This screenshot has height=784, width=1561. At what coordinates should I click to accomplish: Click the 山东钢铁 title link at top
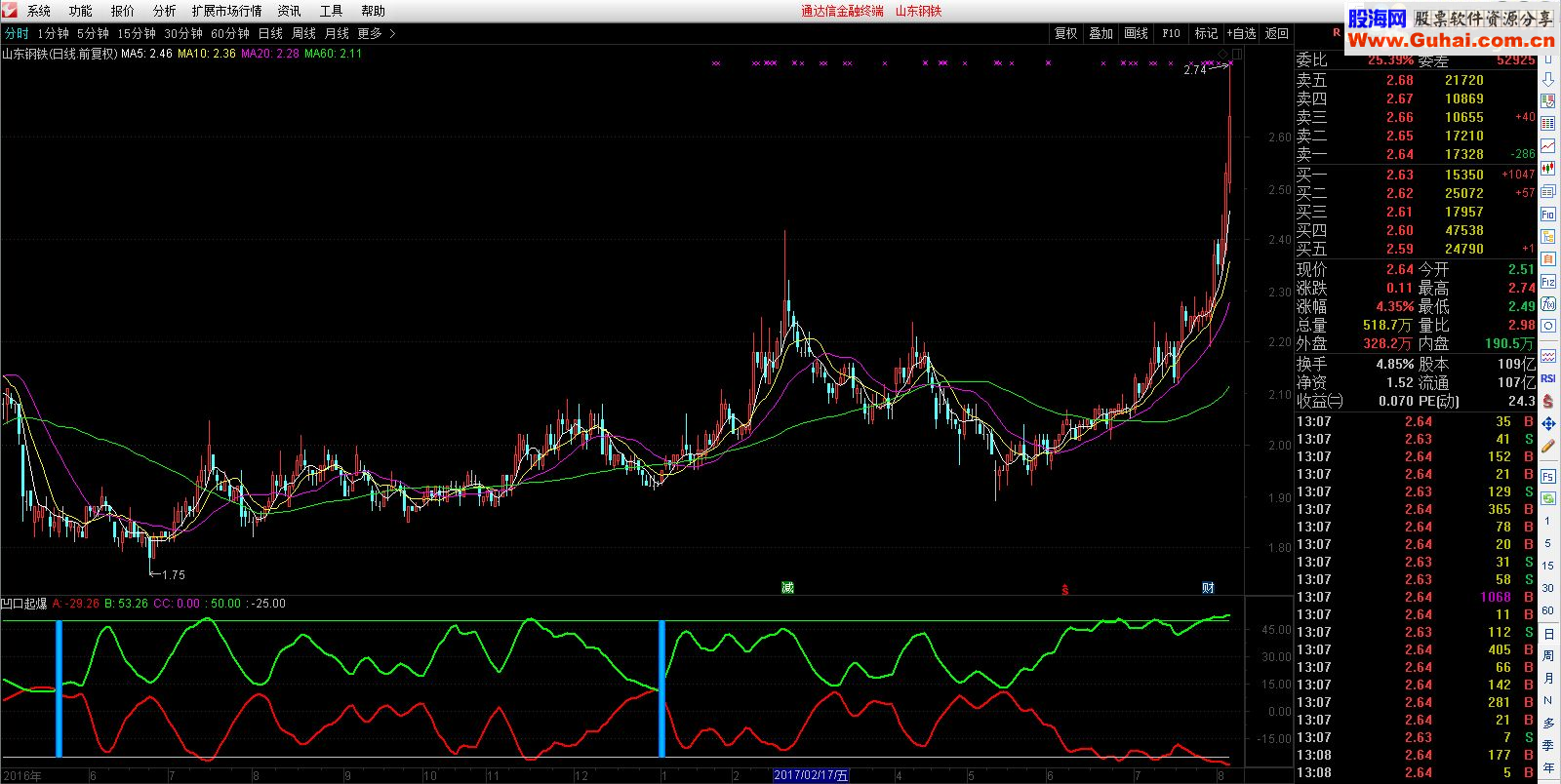click(x=918, y=11)
